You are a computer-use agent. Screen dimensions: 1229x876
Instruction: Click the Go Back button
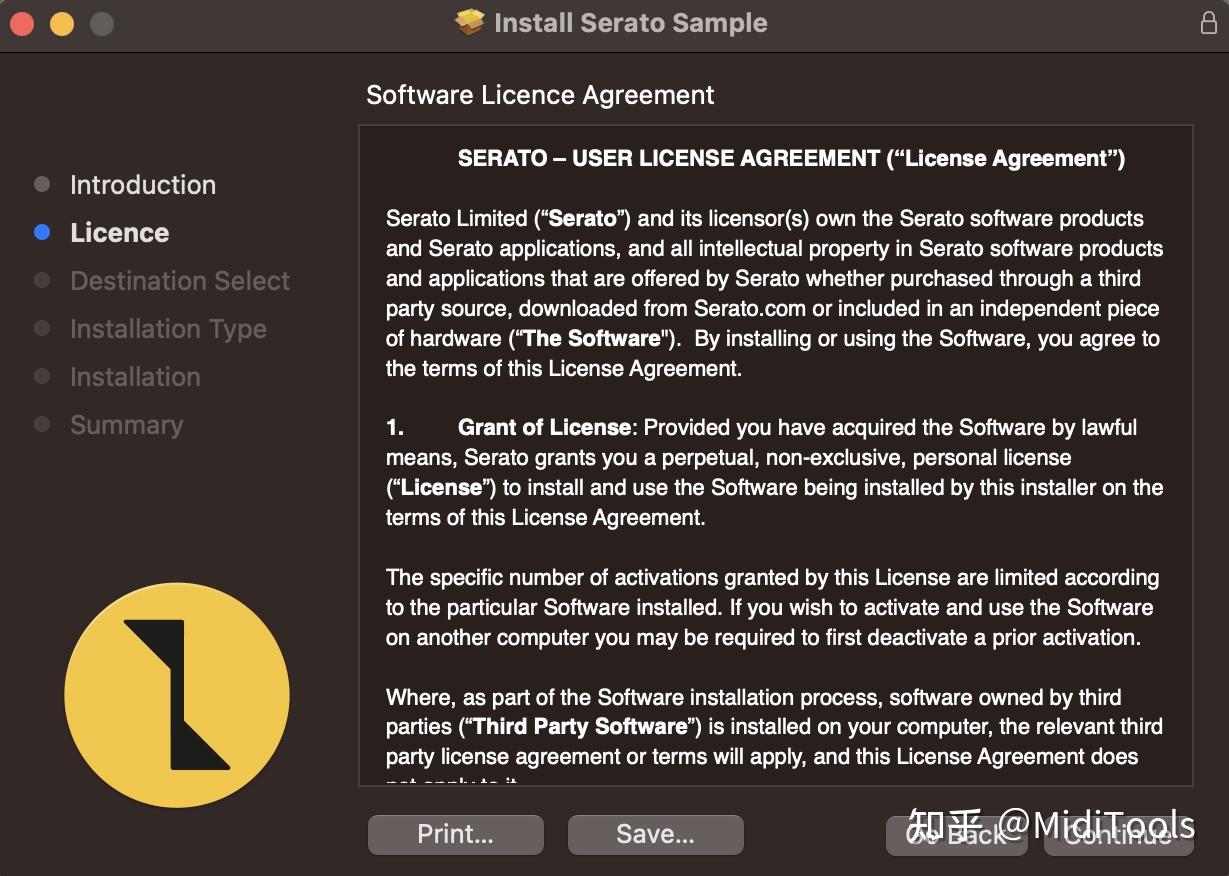pyautogui.click(x=956, y=834)
